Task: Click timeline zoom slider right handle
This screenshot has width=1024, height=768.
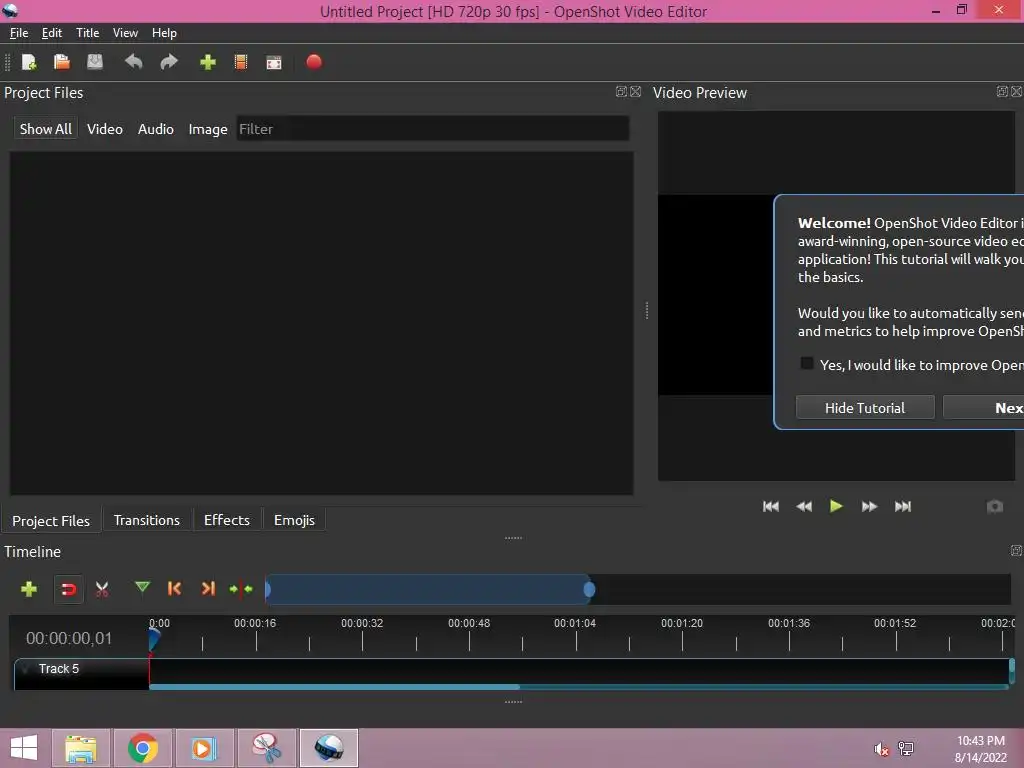Action: tap(589, 590)
